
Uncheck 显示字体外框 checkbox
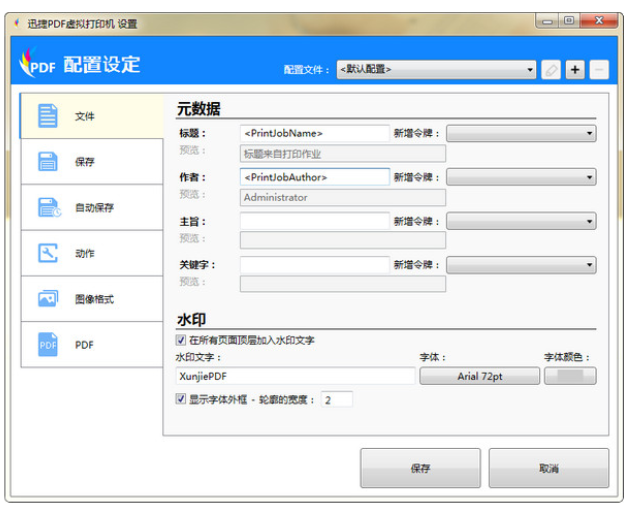click(181, 399)
